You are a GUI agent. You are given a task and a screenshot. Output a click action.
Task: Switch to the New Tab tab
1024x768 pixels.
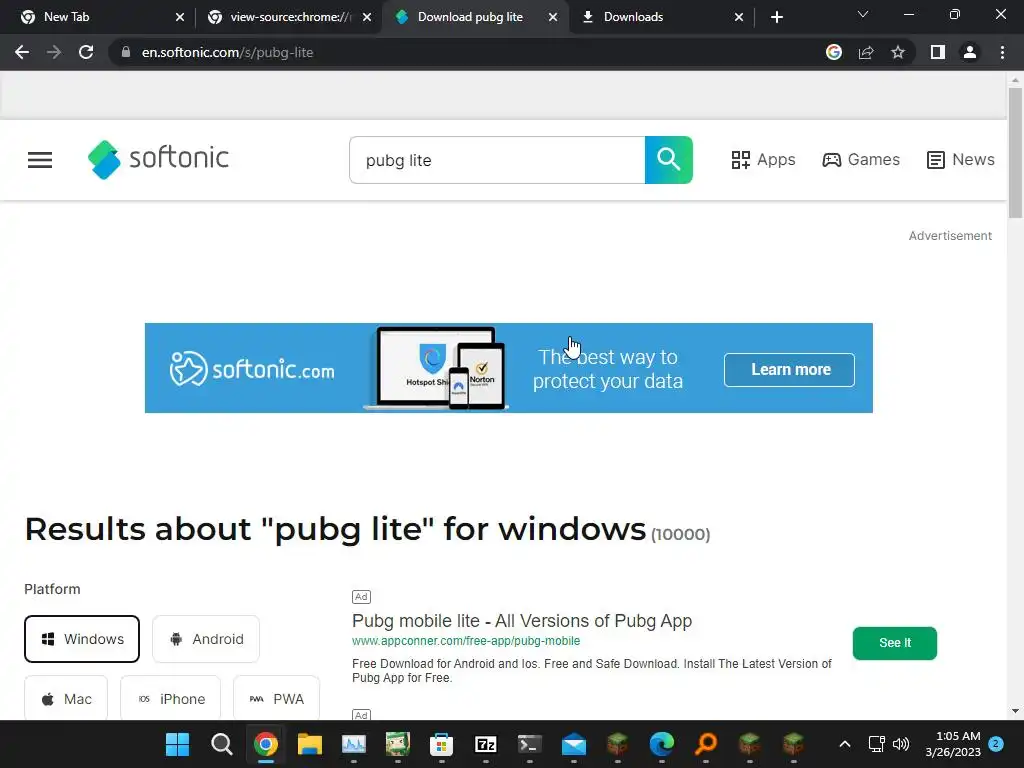(98, 17)
